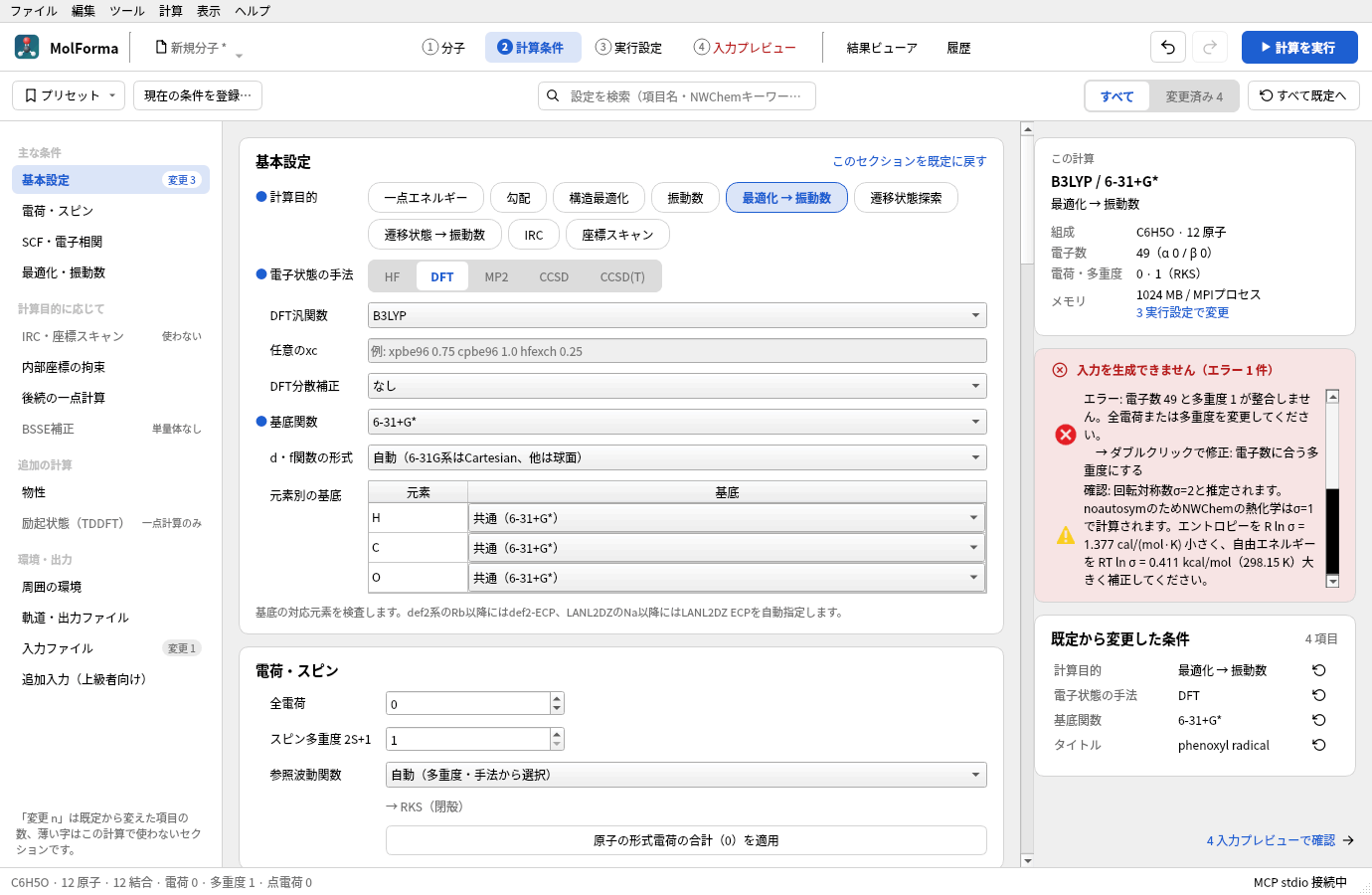Screen dimensions: 1372x895
Task: Click the undo arrow button in header
Action: point(1168,47)
